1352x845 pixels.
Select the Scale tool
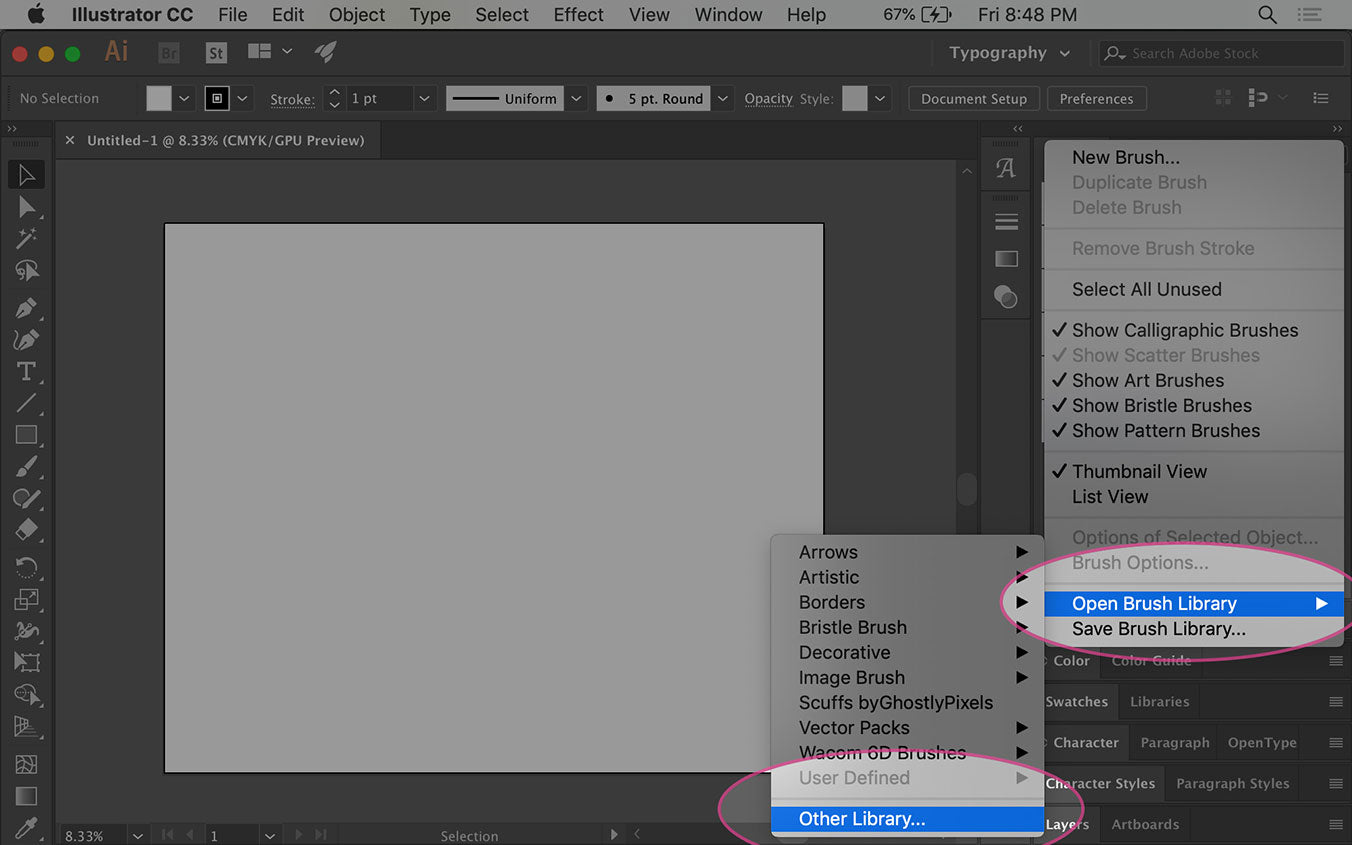click(27, 599)
